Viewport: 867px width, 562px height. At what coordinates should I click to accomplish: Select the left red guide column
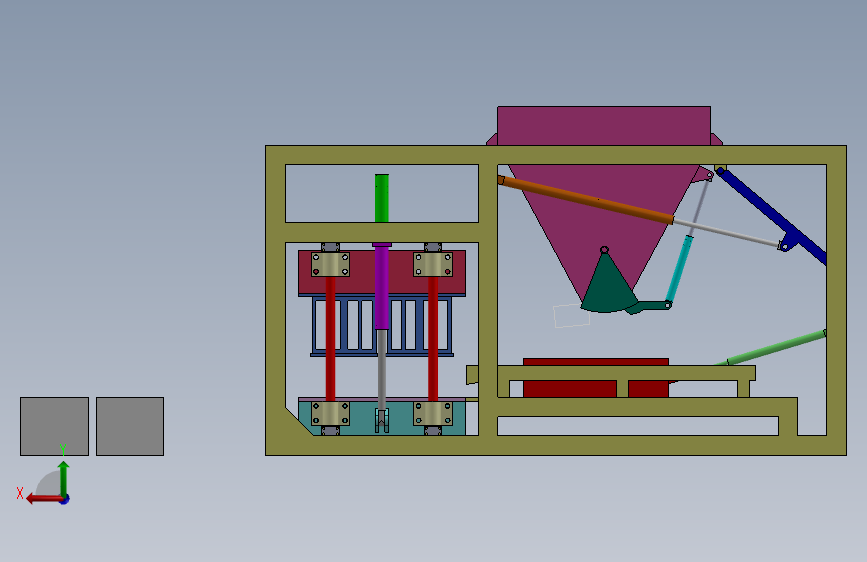point(330,339)
